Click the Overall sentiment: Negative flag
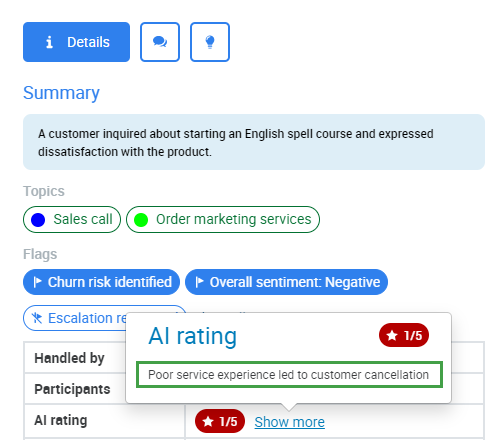This screenshot has width=500, height=440. tap(286, 282)
